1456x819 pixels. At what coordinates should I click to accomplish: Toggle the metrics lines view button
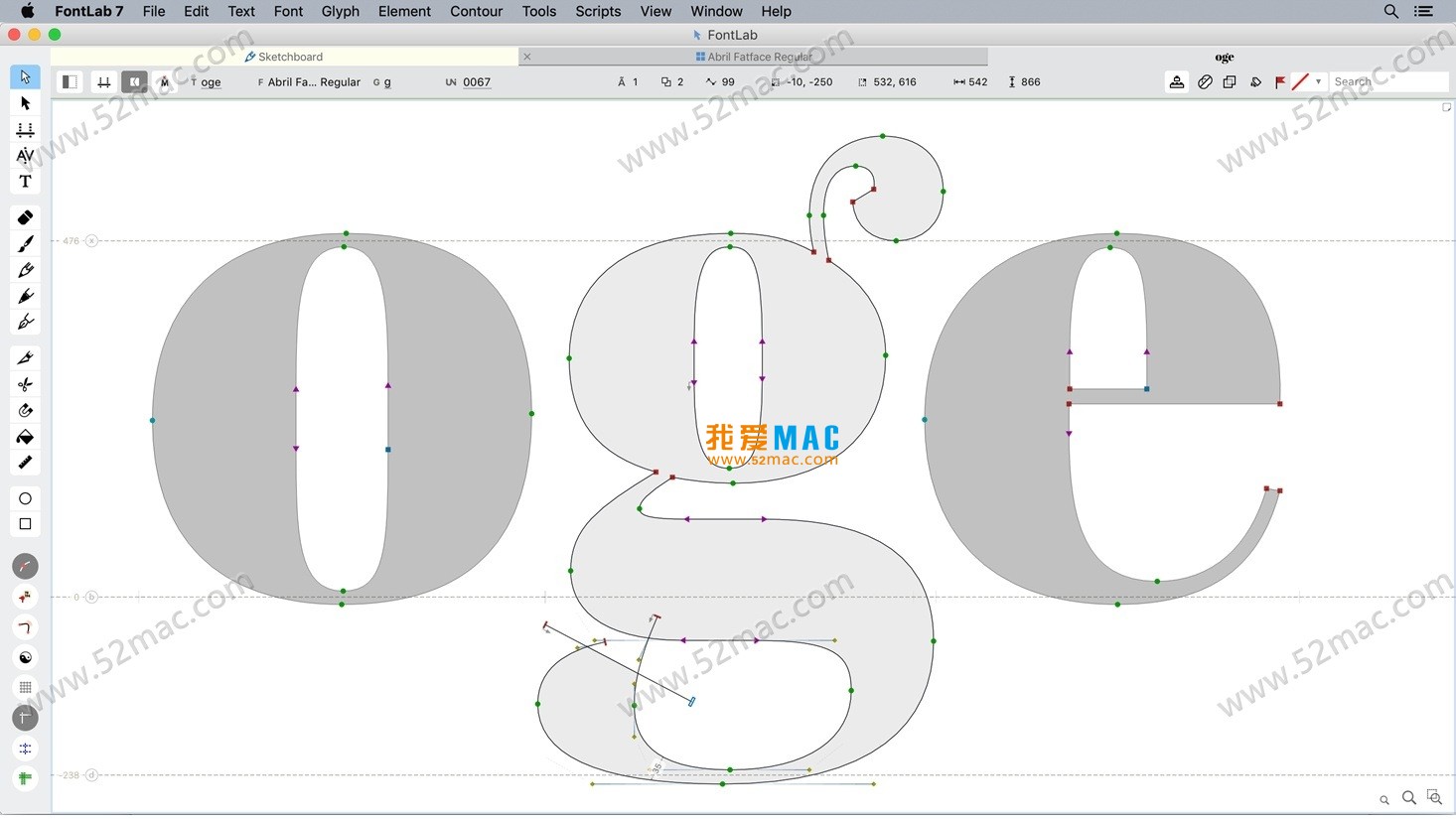pos(103,81)
